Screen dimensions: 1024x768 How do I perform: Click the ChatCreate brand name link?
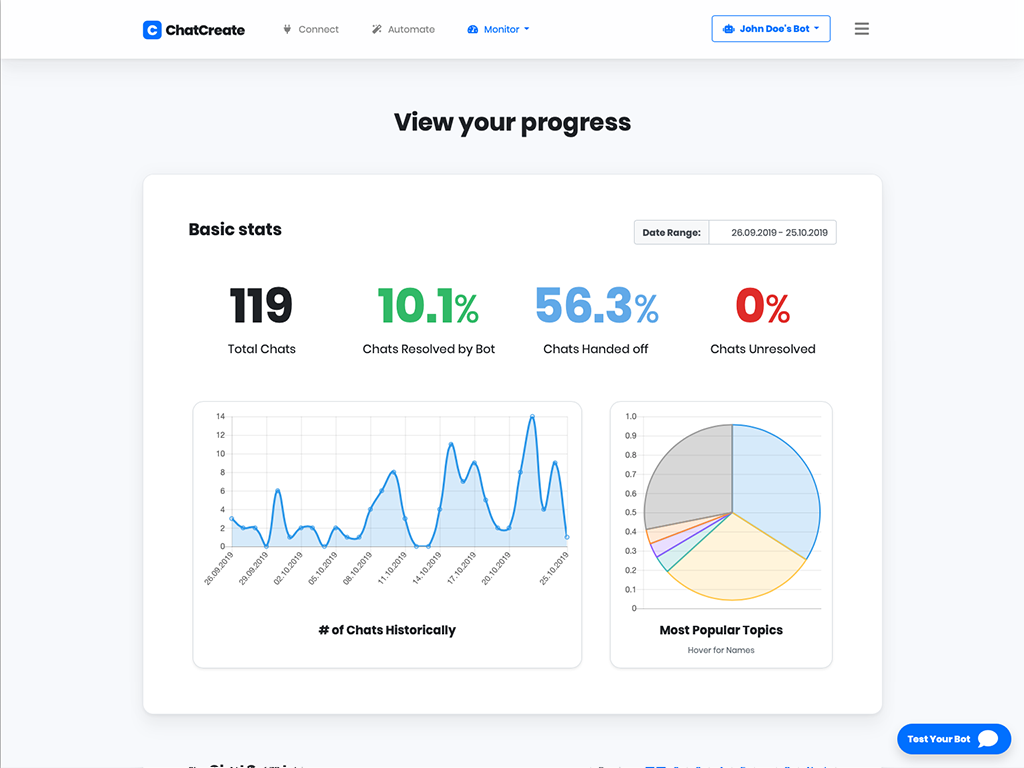coord(205,30)
